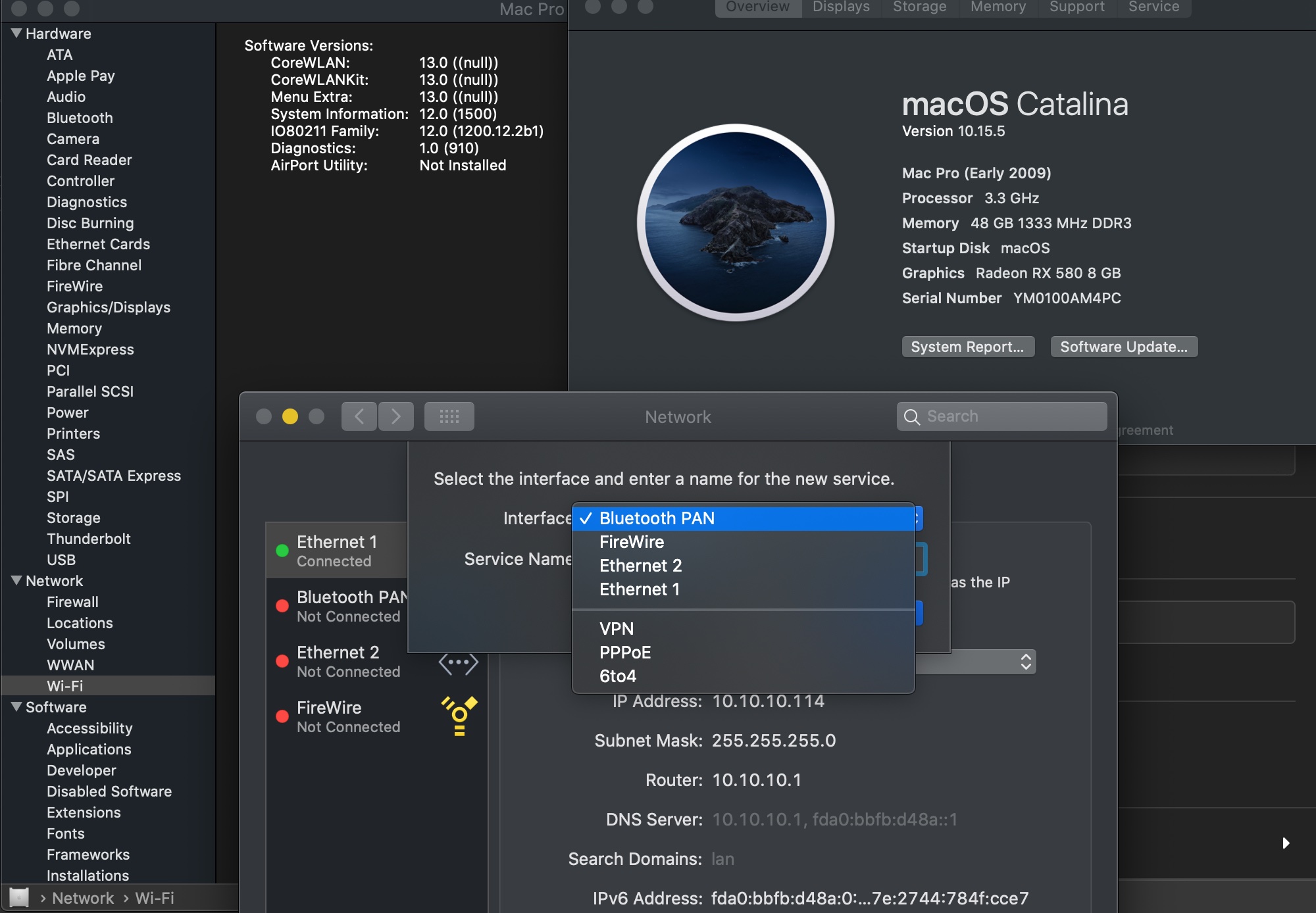1316x913 pixels.
Task: Click the FireWire service yellow icon
Action: point(459,716)
